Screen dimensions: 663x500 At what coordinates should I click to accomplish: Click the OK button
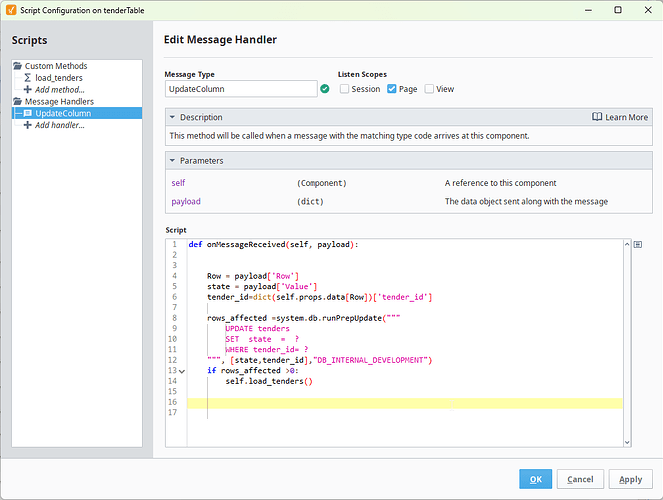(x=535, y=479)
